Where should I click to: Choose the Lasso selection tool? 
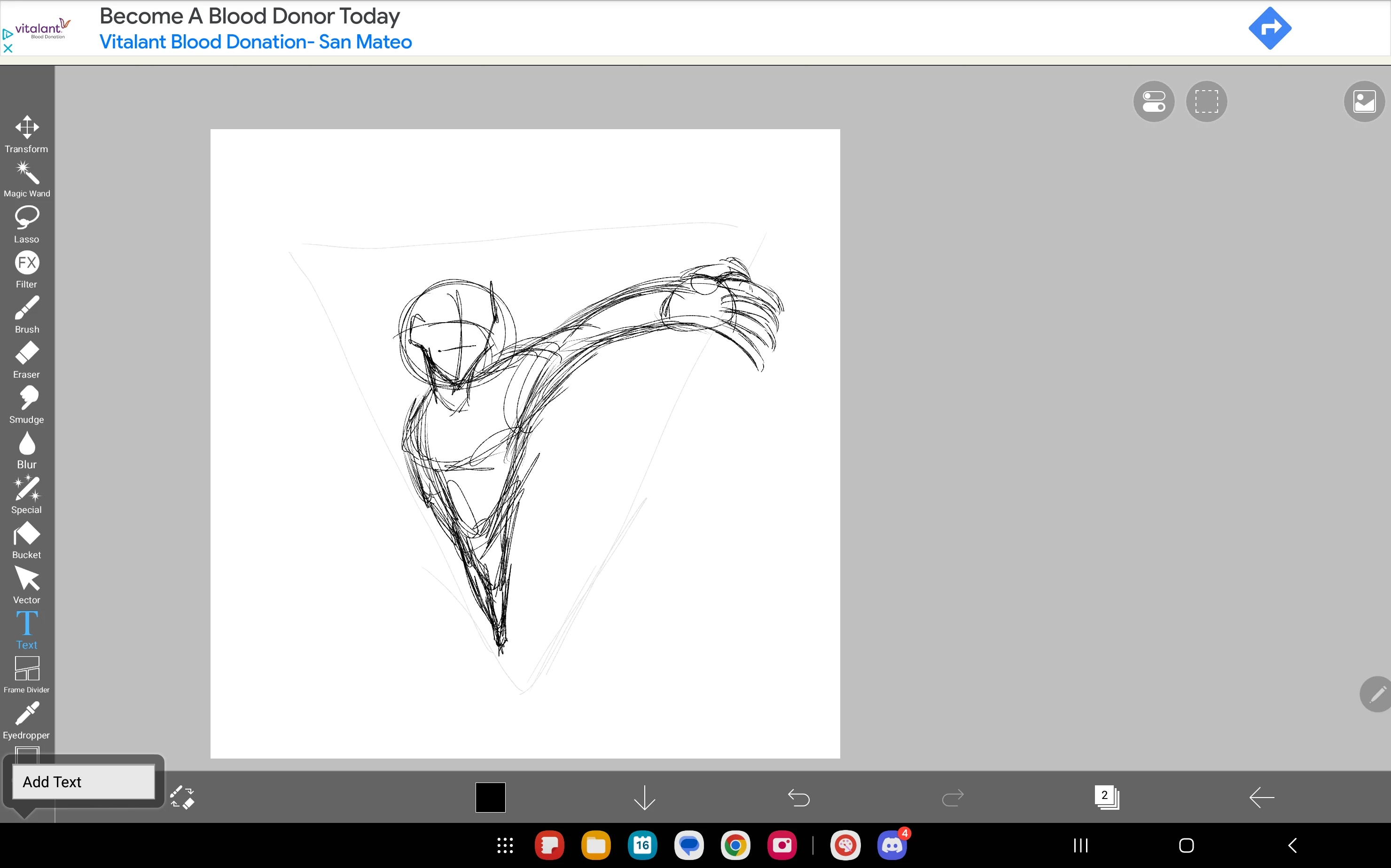click(x=26, y=224)
